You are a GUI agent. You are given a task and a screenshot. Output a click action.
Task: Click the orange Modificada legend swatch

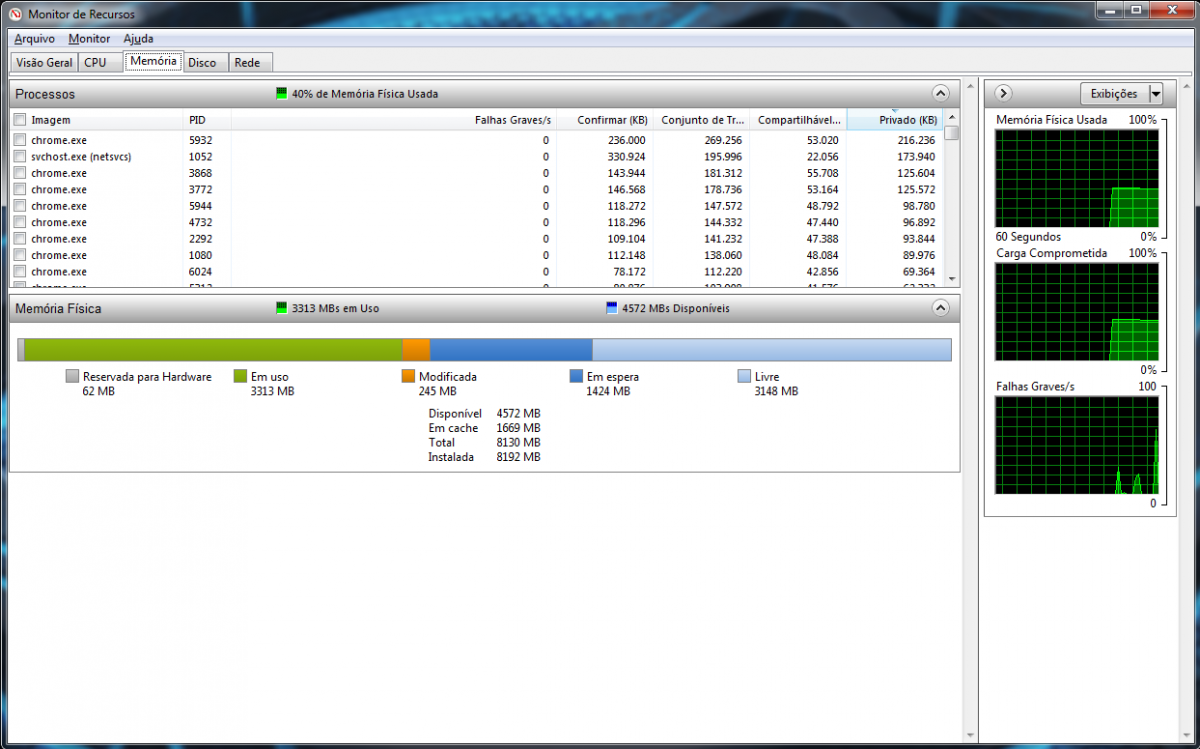tap(408, 376)
